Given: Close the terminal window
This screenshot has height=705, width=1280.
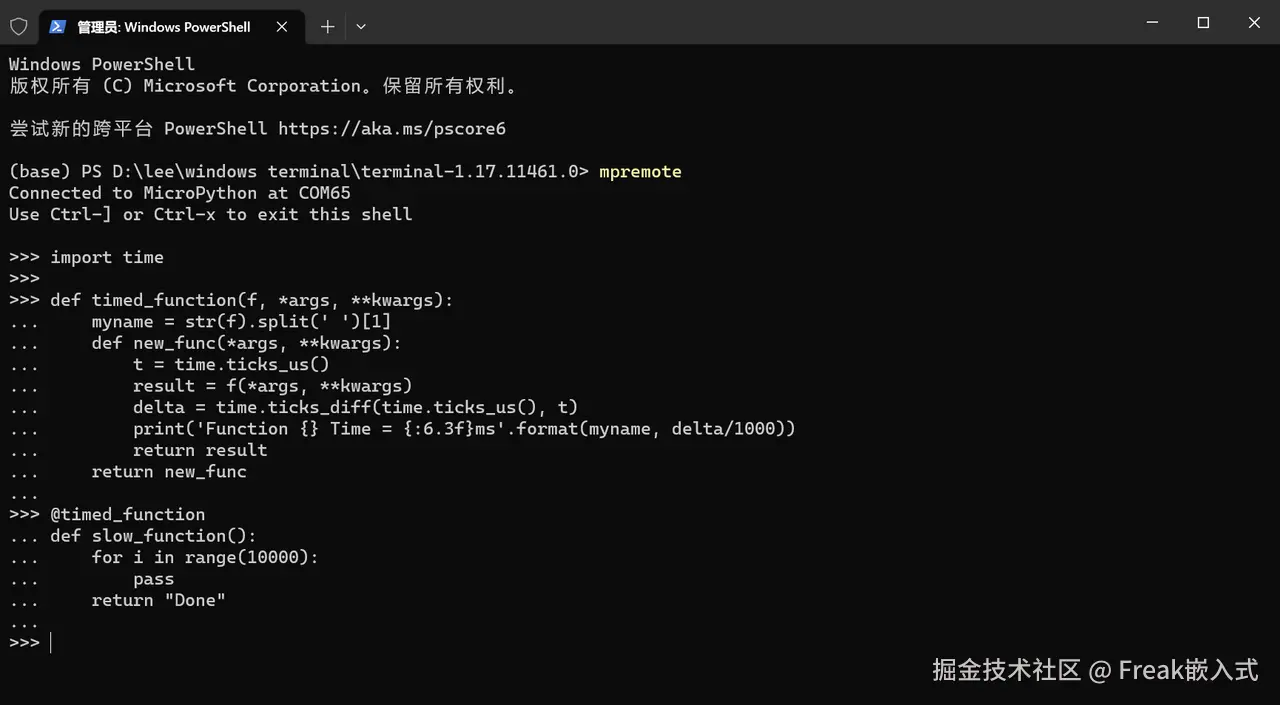Looking at the screenshot, I should coord(1254,23).
